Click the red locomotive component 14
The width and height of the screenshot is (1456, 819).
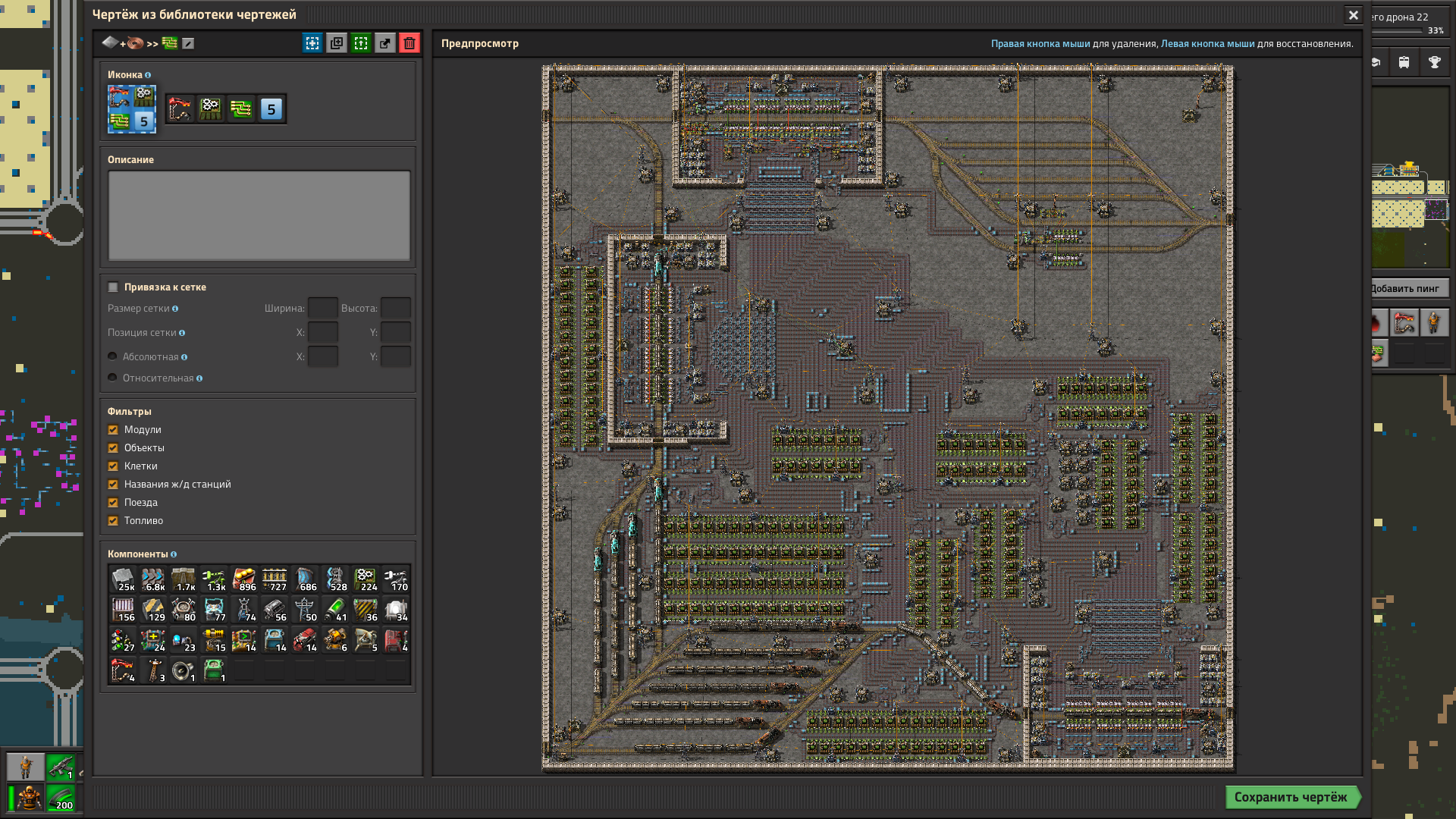305,640
